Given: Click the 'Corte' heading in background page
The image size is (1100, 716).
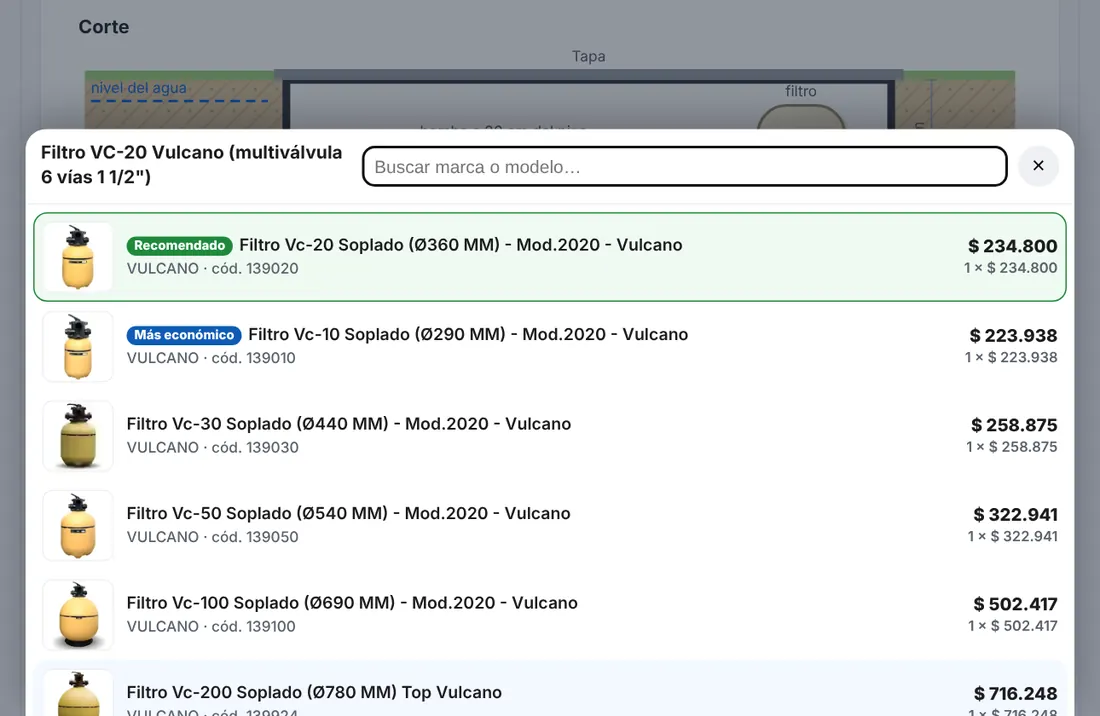Looking at the screenshot, I should coord(104,27).
